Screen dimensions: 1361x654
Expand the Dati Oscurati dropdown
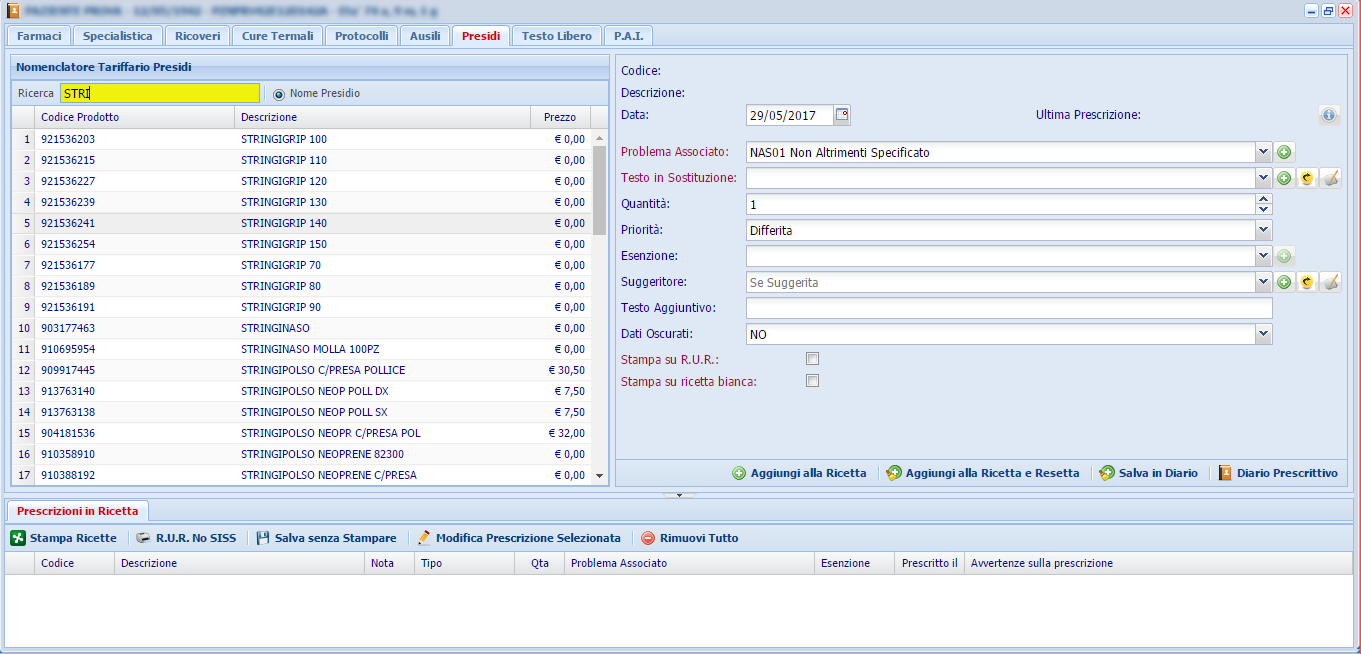point(1264,334)
